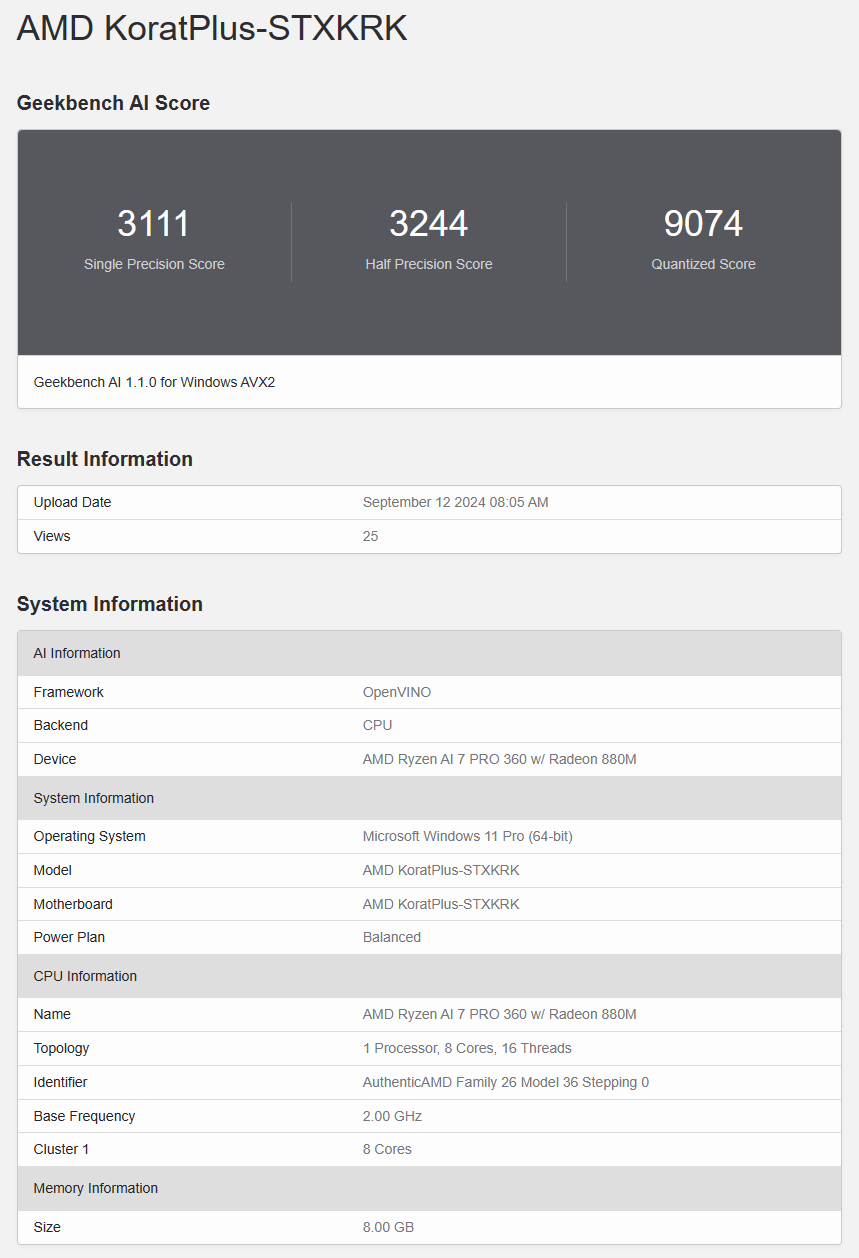859x1258 pixels.
Task: Click the Upload Date value
Action: coord(455,502)
